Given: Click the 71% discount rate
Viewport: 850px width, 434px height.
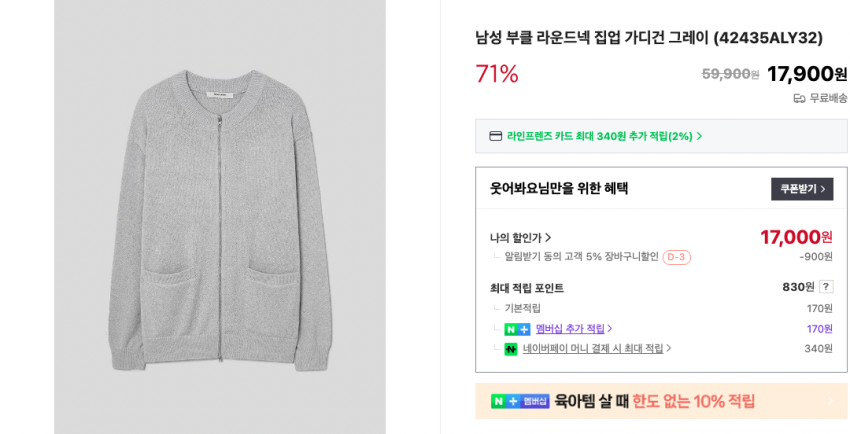Looking at the screenshot, I should 497,74.
